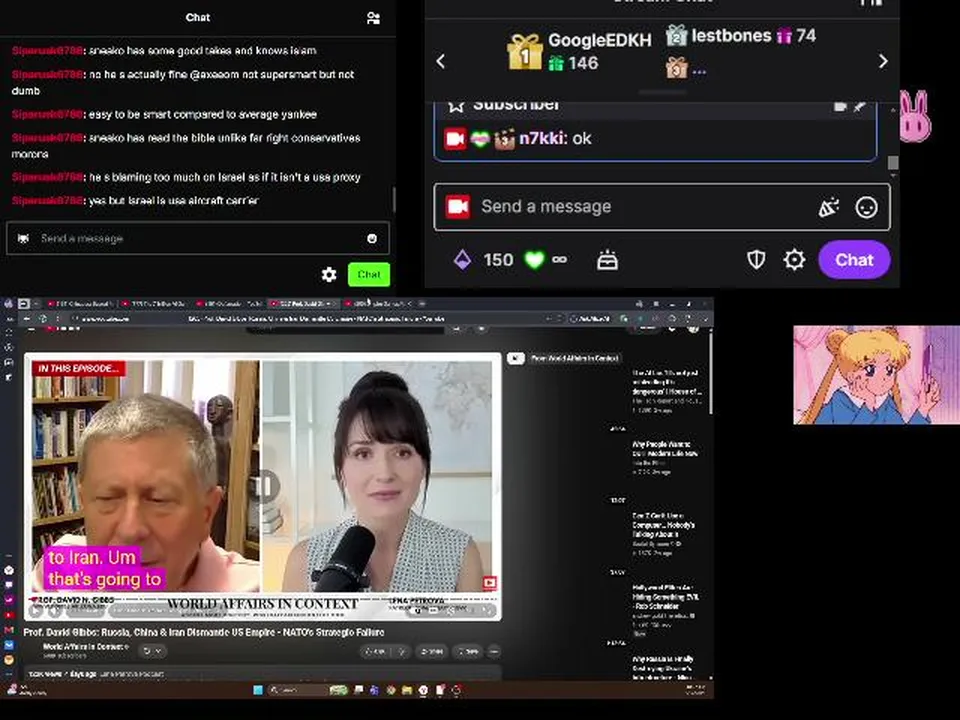This screenshot has height=720, width=960.
Task: Click the green Chat send button
Action: coord(369,274)
